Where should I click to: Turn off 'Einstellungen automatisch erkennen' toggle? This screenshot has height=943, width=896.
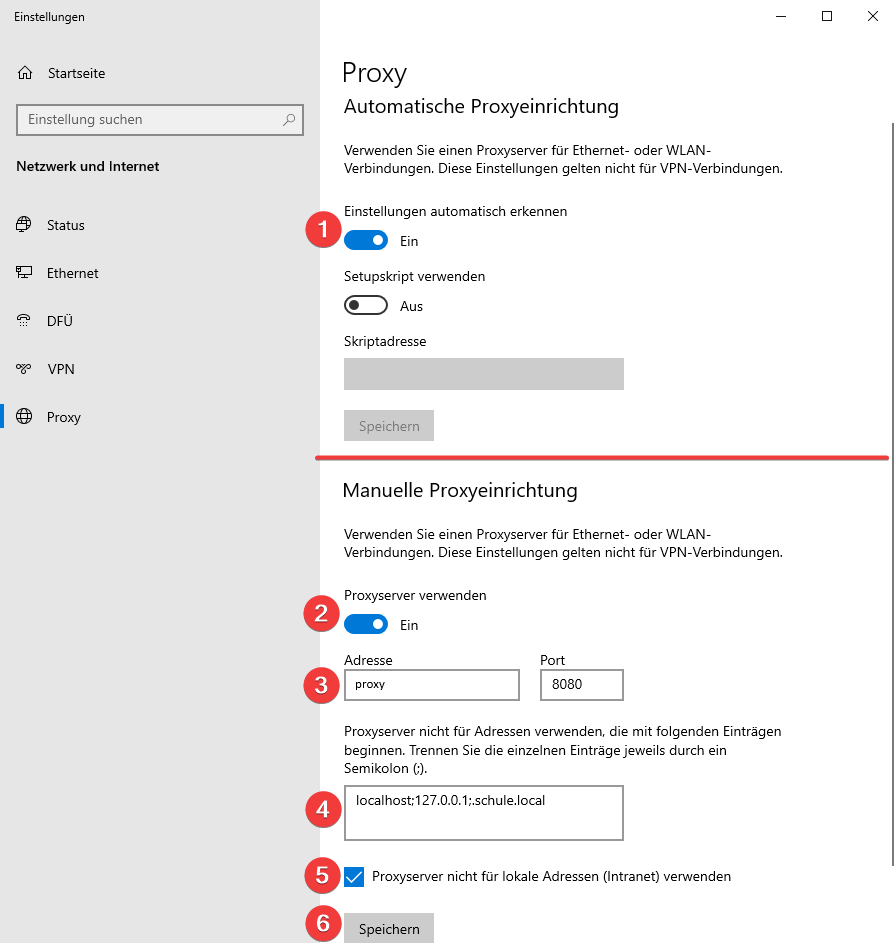coord(366,241)
